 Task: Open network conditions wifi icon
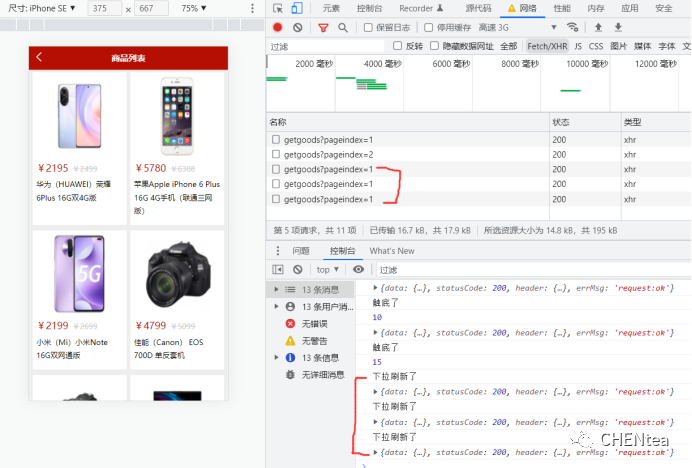tap(572, 27)
